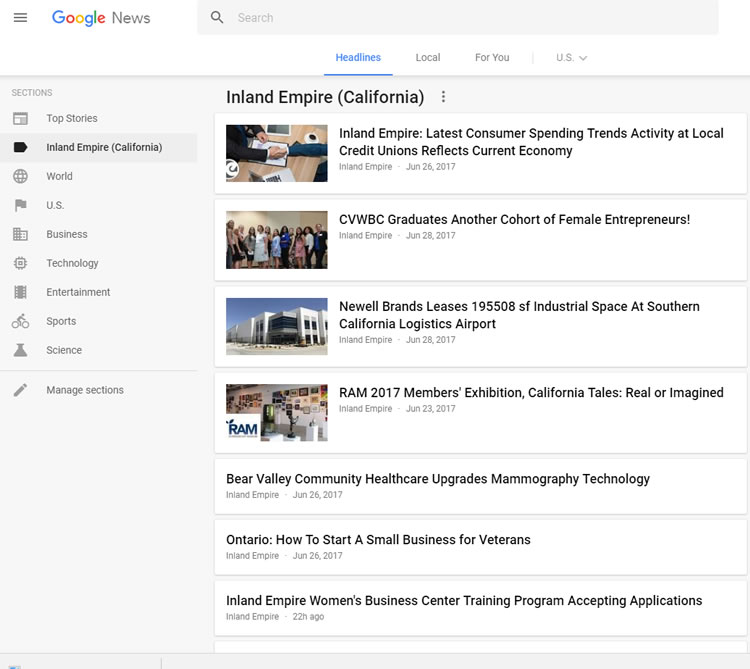This screenshot has width=750, height=669.
Task: Click the Google News logo
Action: click(101, 18)
